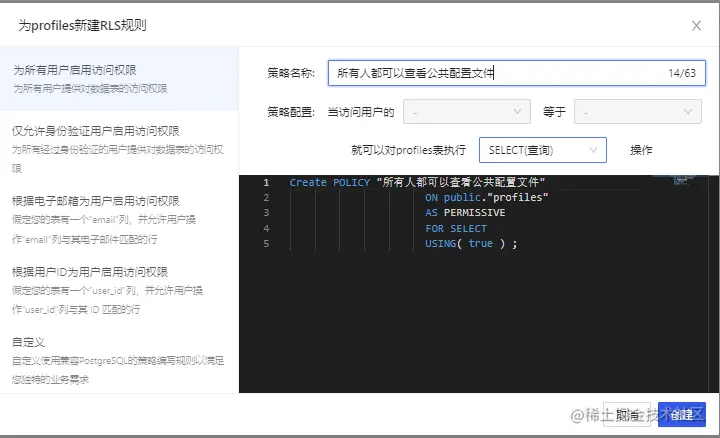
Task: Click the chevron of the 等于 dropdown
Action: (687, 112)
